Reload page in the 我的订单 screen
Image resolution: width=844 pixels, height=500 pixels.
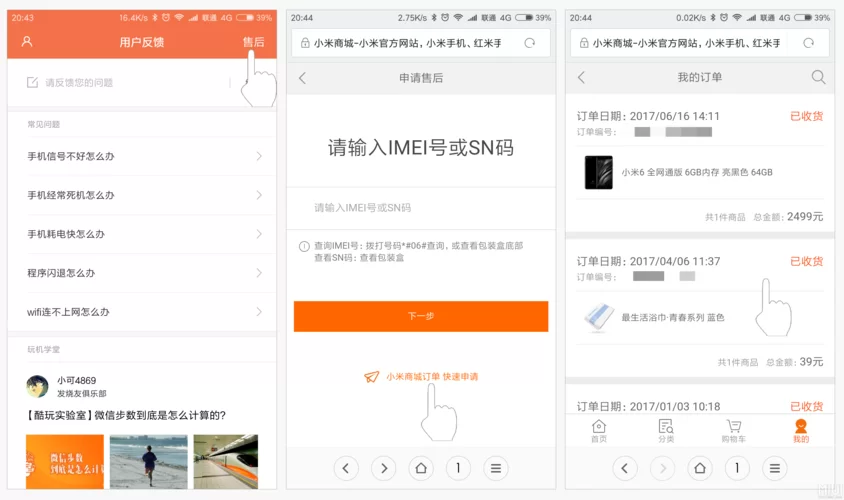click(808, 43)
